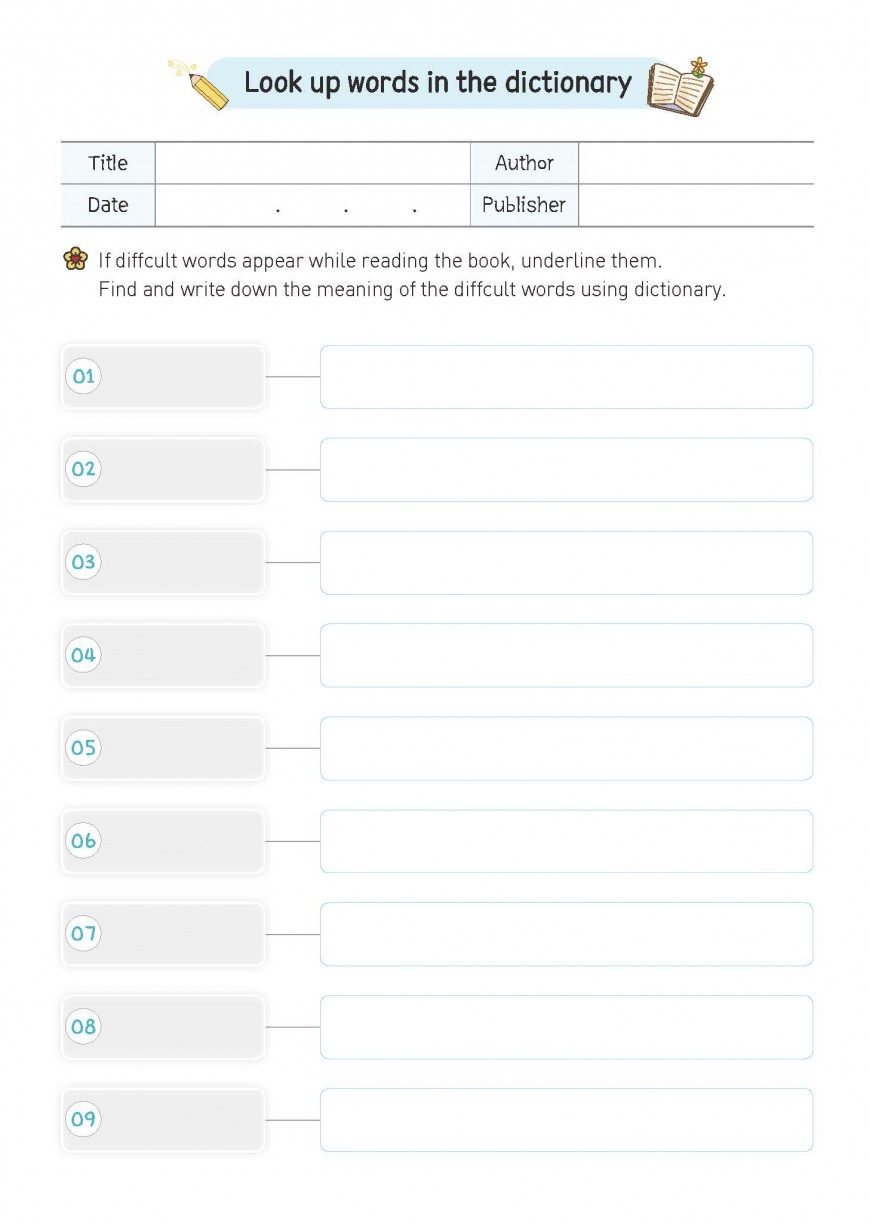Click the Author input field
This screenshot has height=1223, width=870.
(696, 163)
